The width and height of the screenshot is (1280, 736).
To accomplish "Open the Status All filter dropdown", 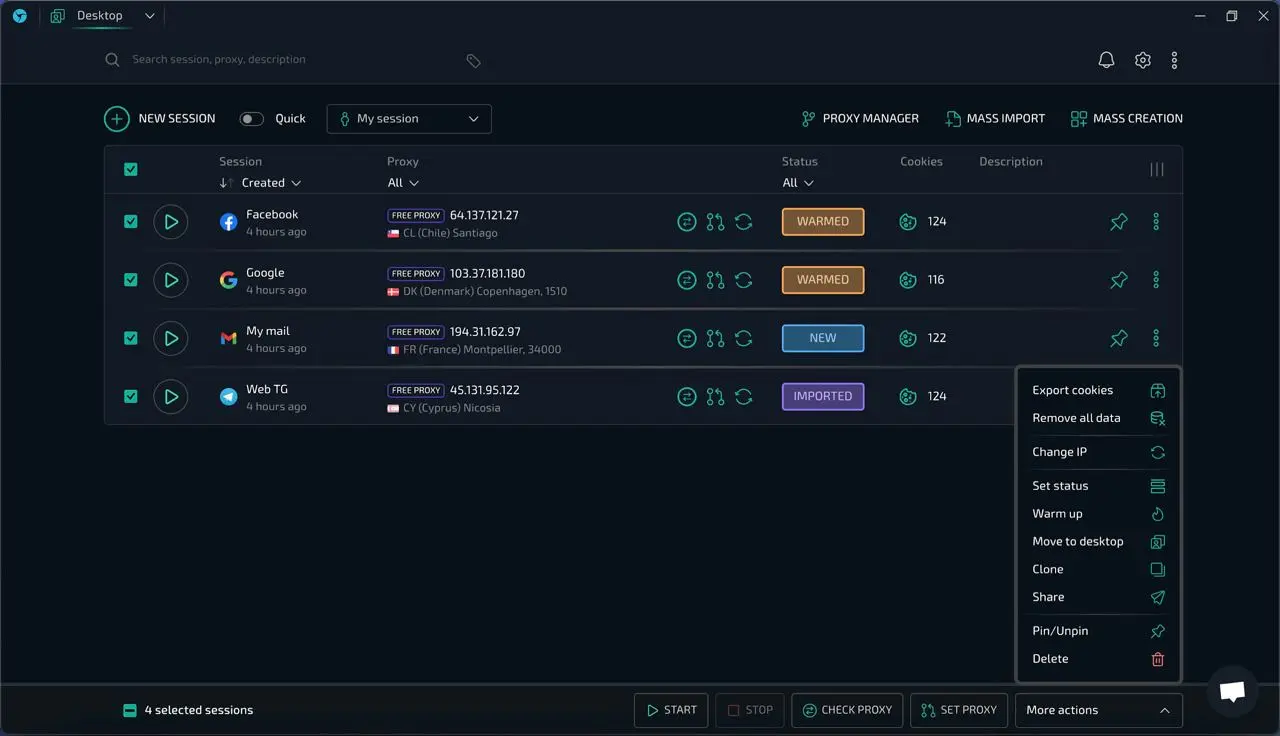I will (x=798, y=183).
